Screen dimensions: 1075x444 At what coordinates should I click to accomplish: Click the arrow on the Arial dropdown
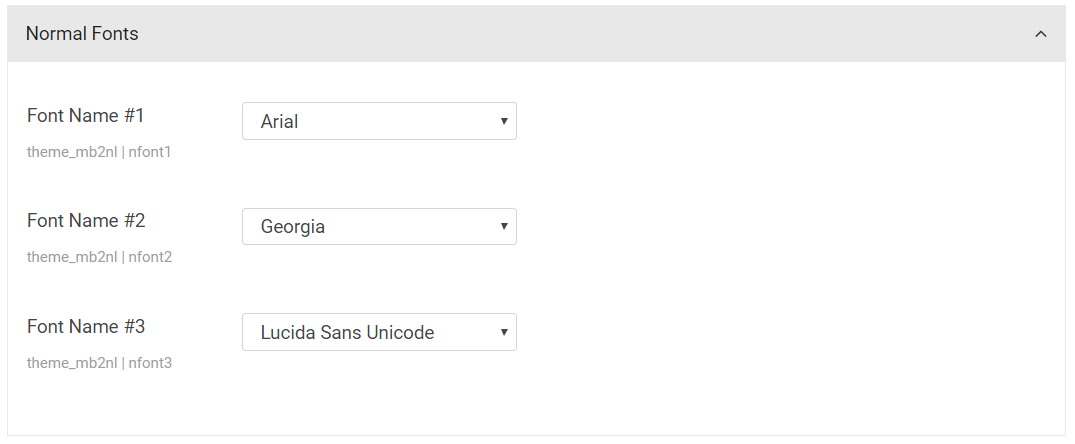pos(504,121)
